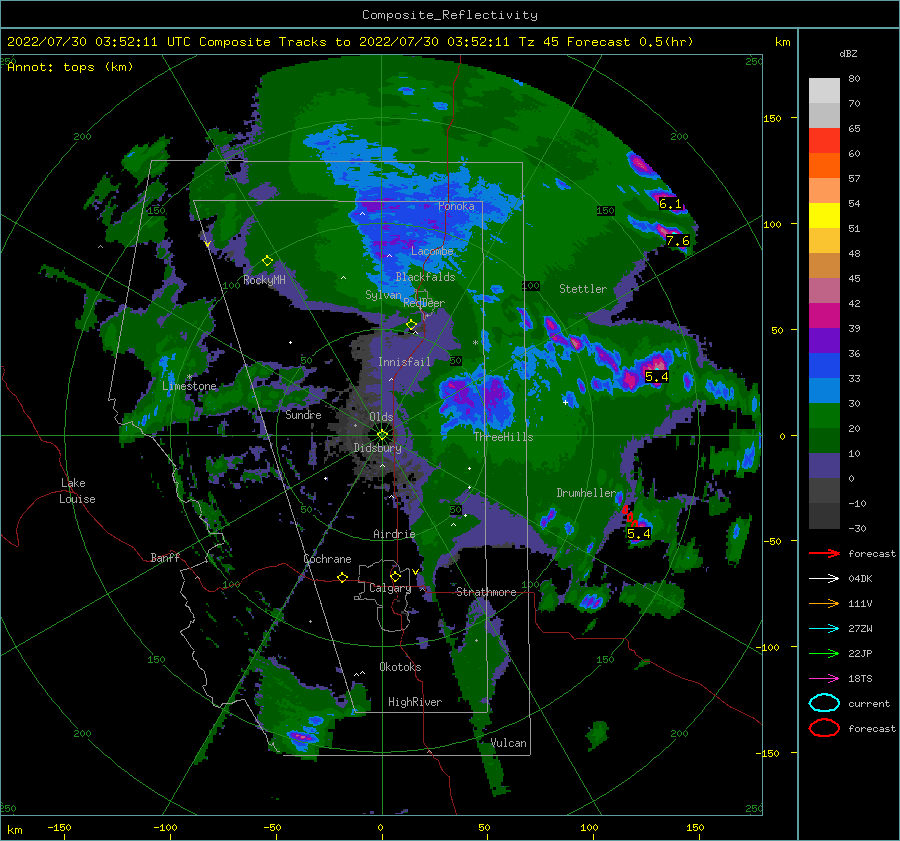Select the white 04DK track arrow

tap(824, 579)
